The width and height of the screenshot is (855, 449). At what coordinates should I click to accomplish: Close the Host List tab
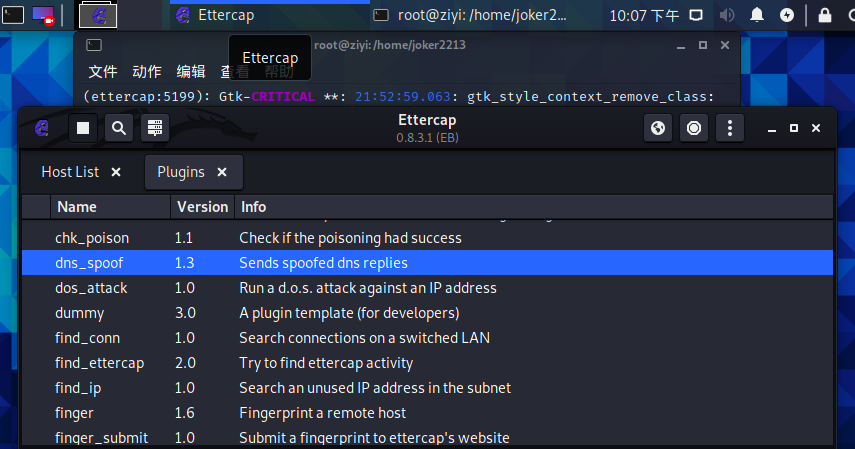[116, 172]
